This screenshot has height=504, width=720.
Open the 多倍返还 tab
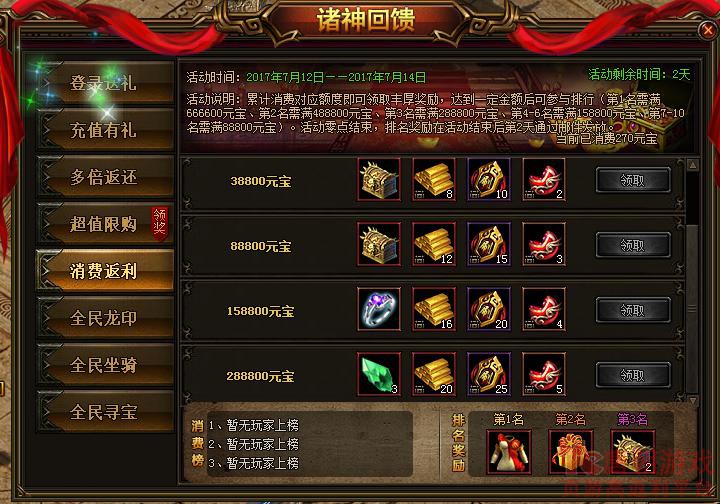pos(105,177)
